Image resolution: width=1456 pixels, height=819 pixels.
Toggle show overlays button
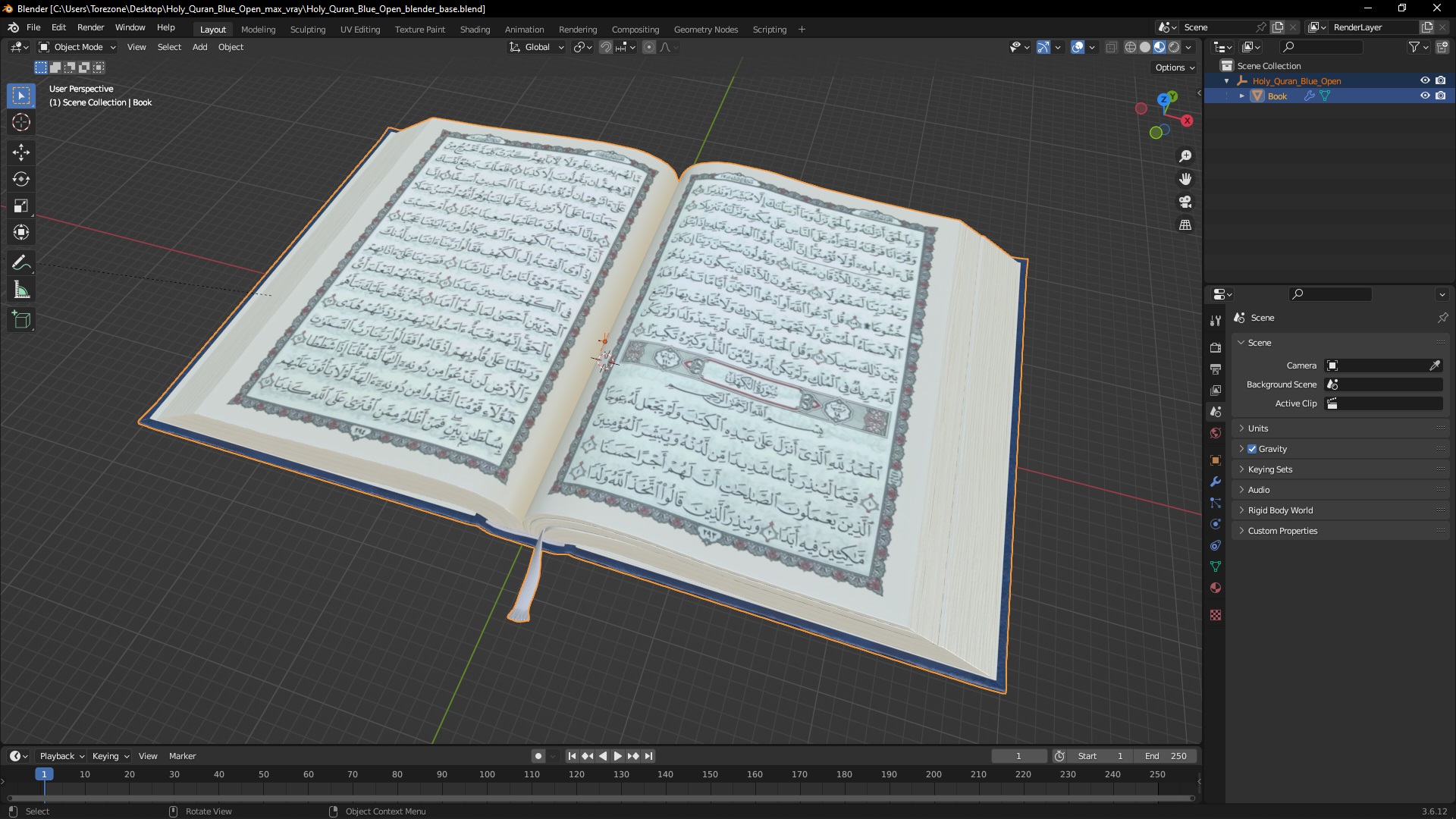click(x=1078, y=47)
